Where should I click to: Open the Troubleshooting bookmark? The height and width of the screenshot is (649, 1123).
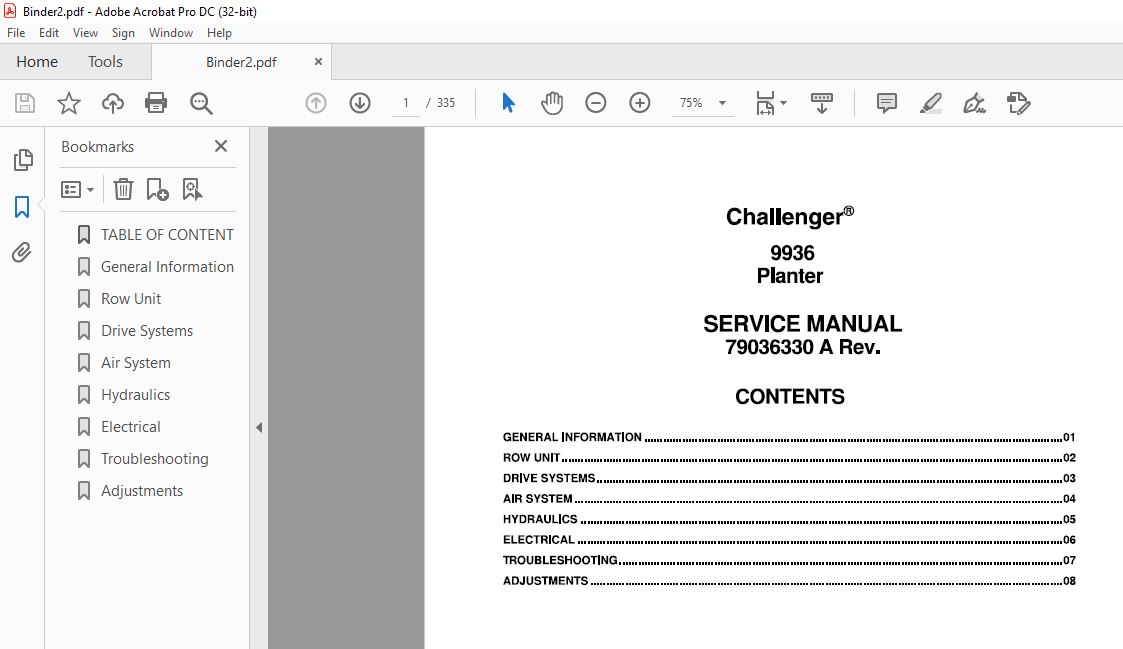coord(155,458)
